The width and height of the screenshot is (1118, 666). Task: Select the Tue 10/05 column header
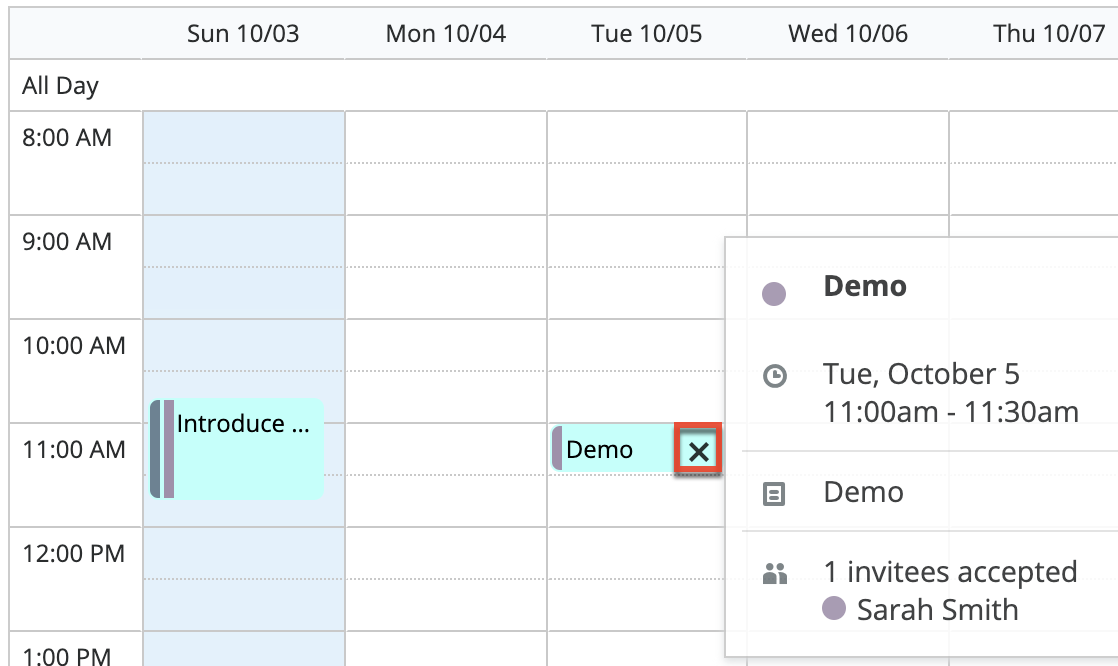647,34
